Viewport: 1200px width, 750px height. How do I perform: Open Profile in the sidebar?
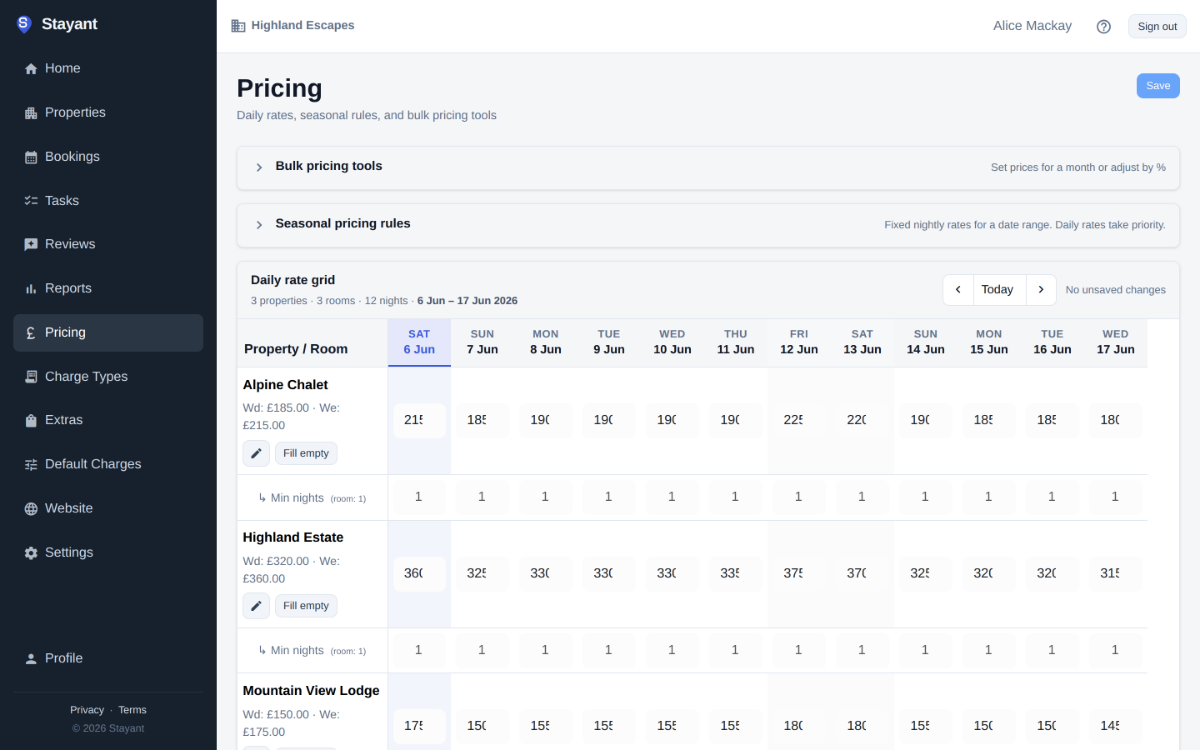pyautogui.click(x=108, y=659)
